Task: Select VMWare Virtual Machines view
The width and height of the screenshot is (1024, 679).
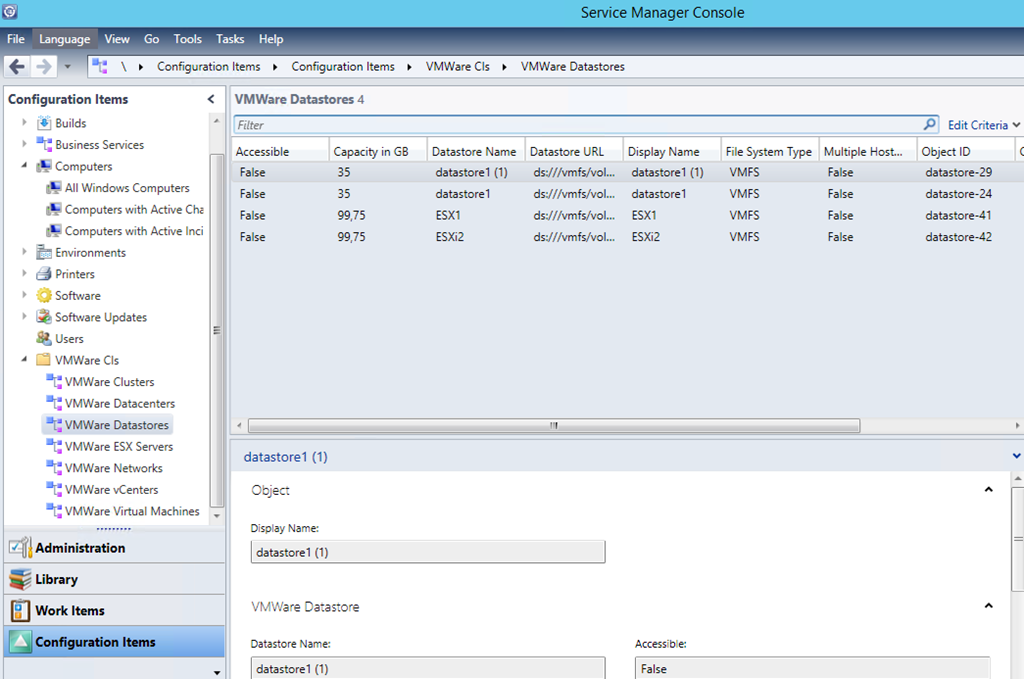Action: [x=132, y=511]
